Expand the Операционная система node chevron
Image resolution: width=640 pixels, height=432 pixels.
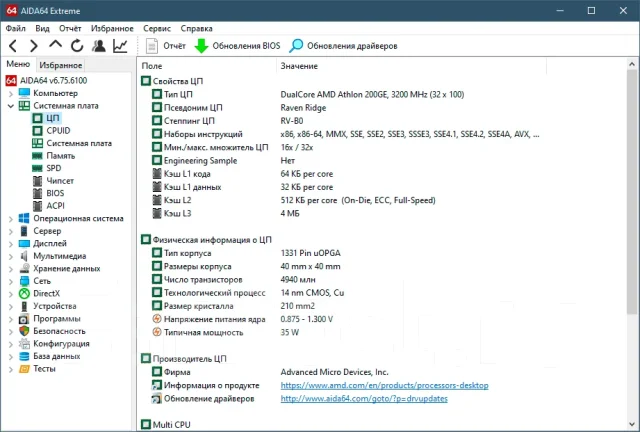[x=11, y=219]
